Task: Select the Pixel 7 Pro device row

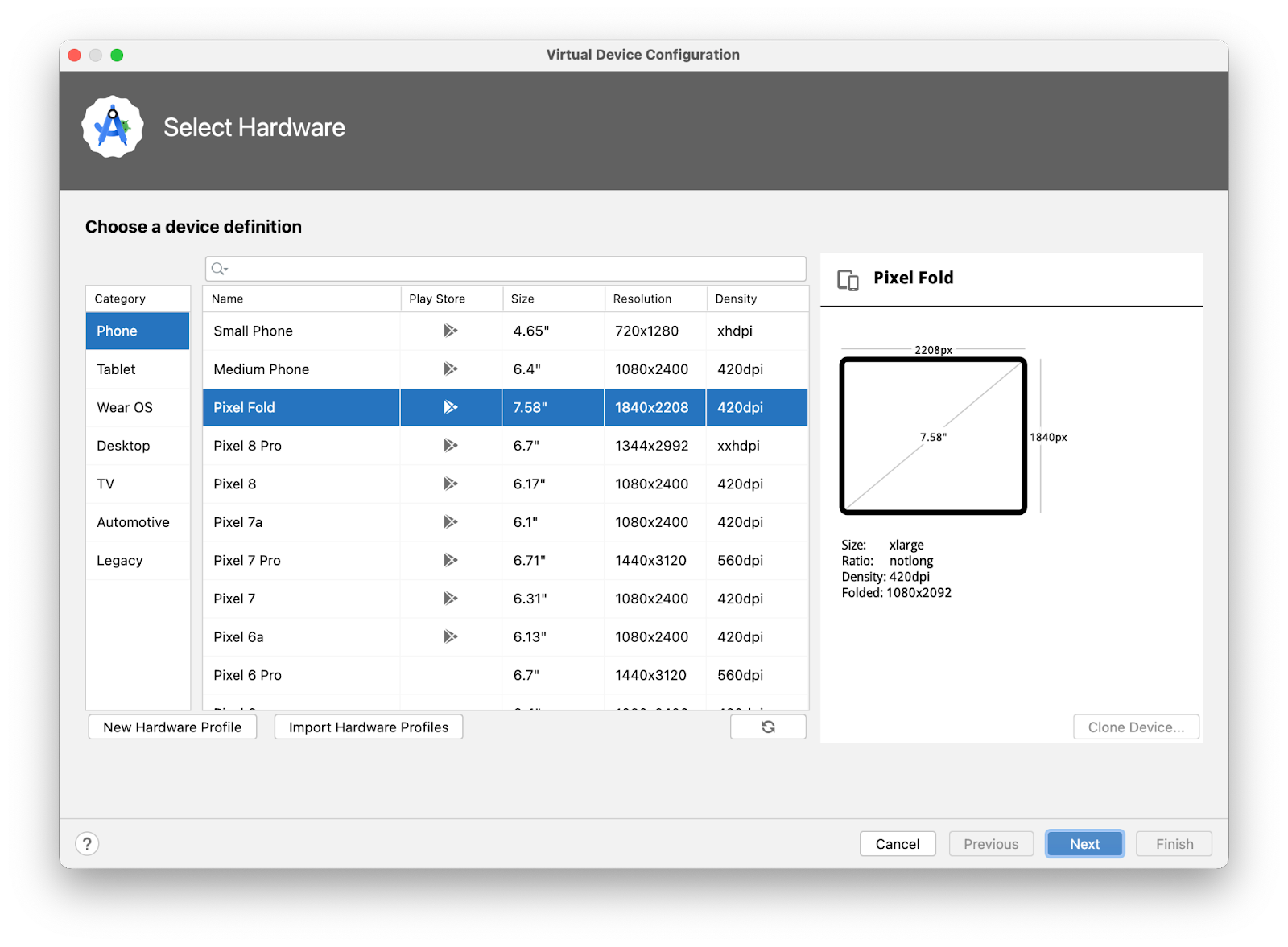Action: 247,560
